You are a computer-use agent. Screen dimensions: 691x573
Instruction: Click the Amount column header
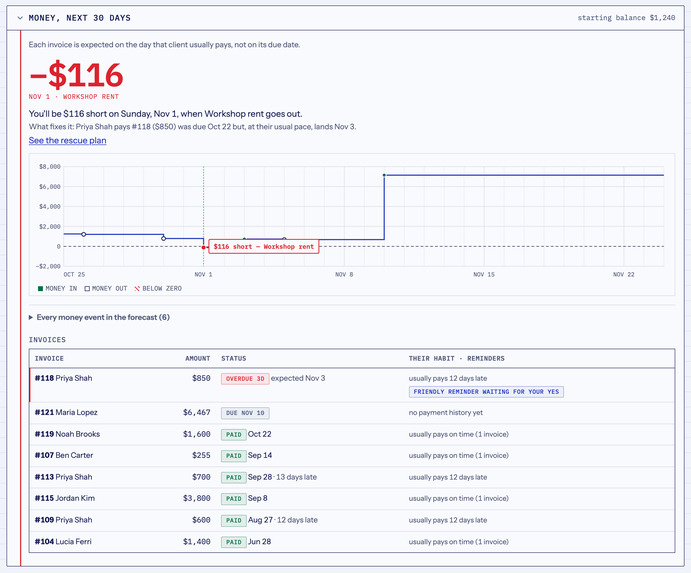point(197,359)
